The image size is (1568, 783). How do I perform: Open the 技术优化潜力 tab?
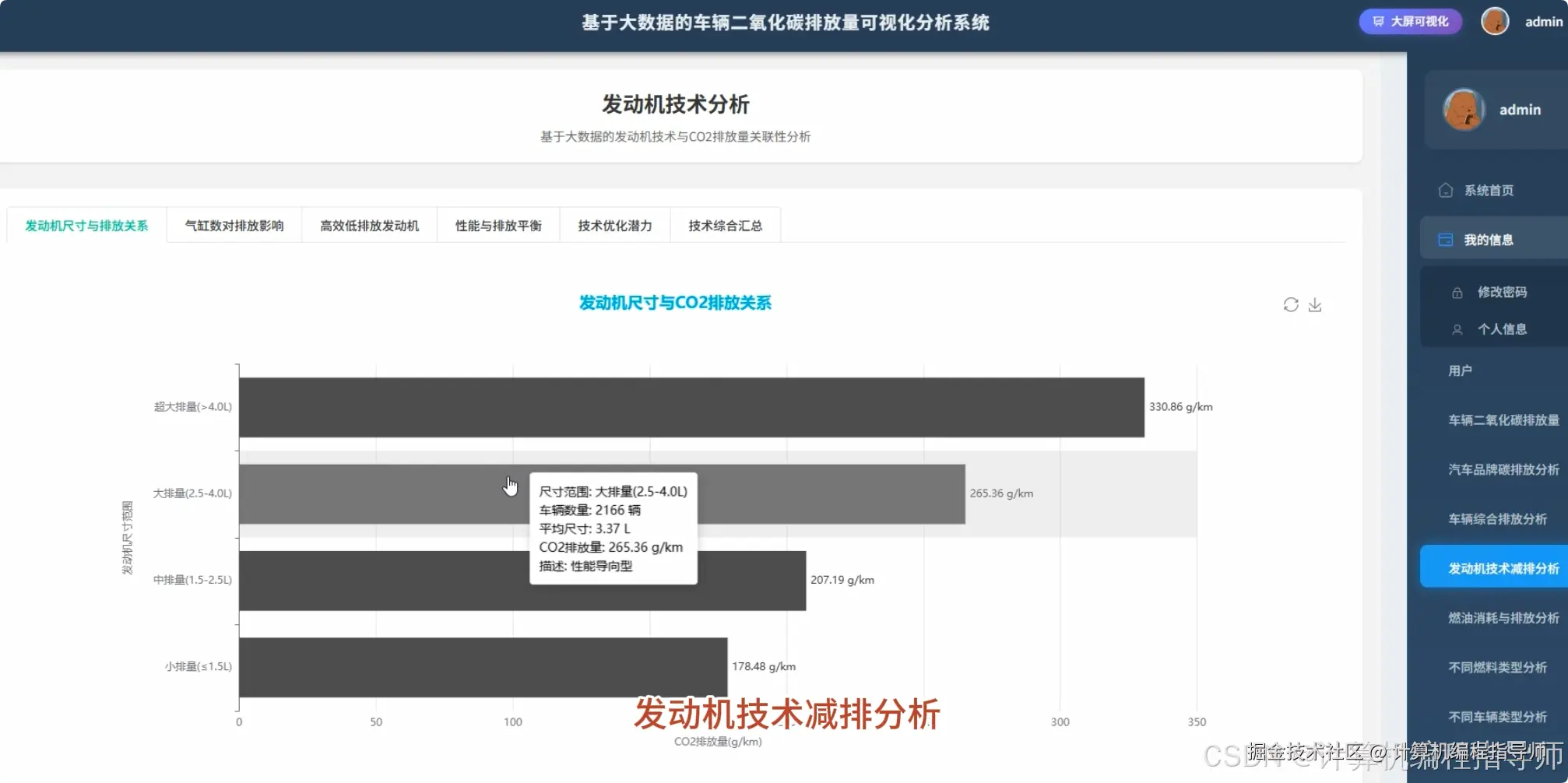[x=614, y=226]
